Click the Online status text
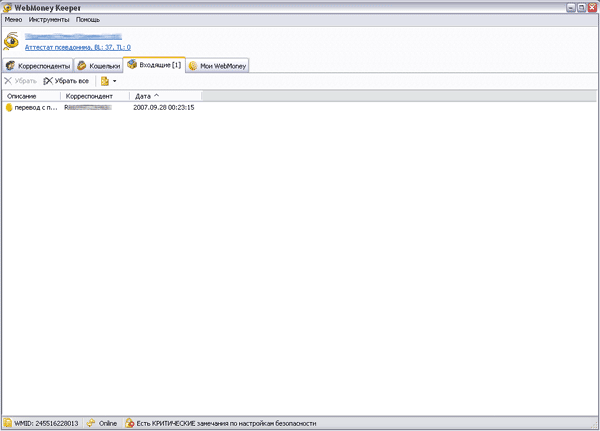Screen dimensions: 600x431 point(108,423)
